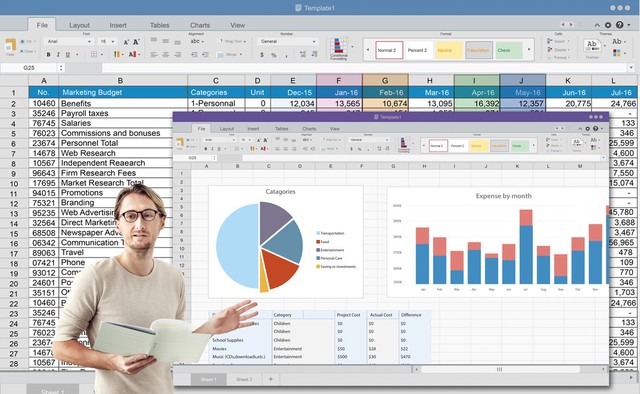Click the font color A icon in back window

(x=132, y=54)
